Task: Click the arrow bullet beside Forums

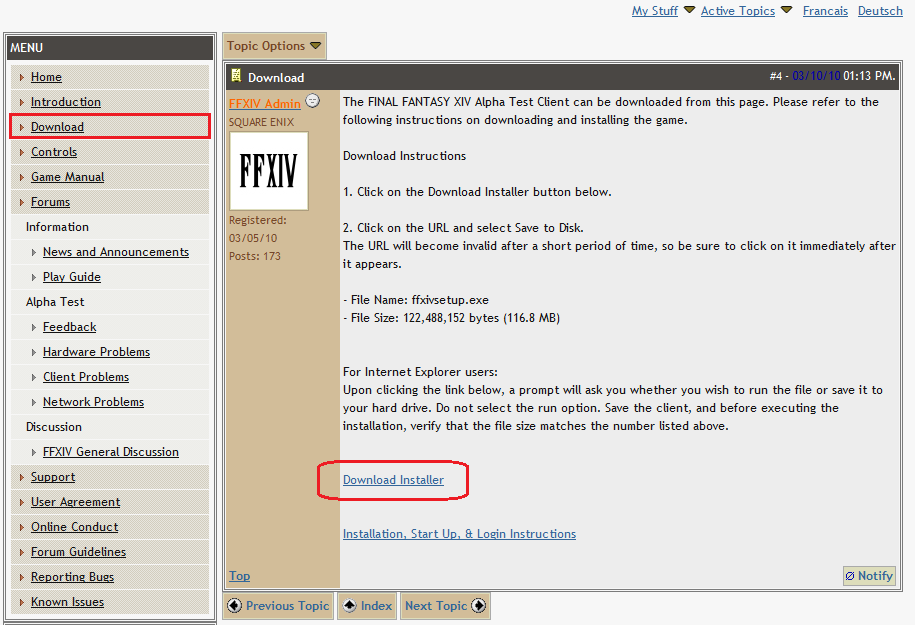Action: point(22,202)
